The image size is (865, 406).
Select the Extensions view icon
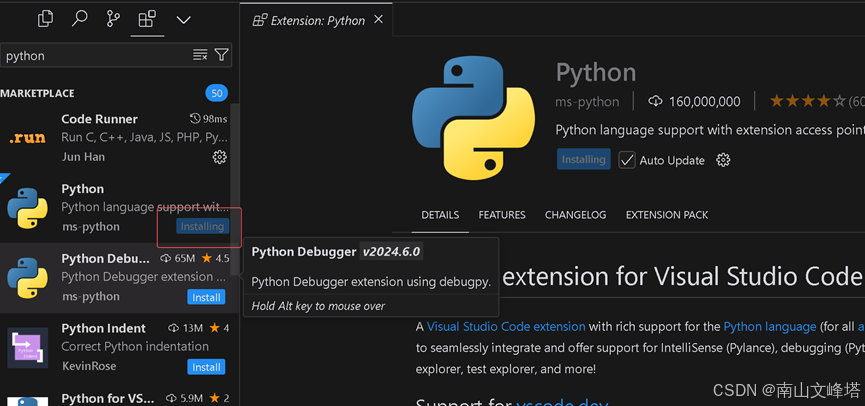[147, 20]
